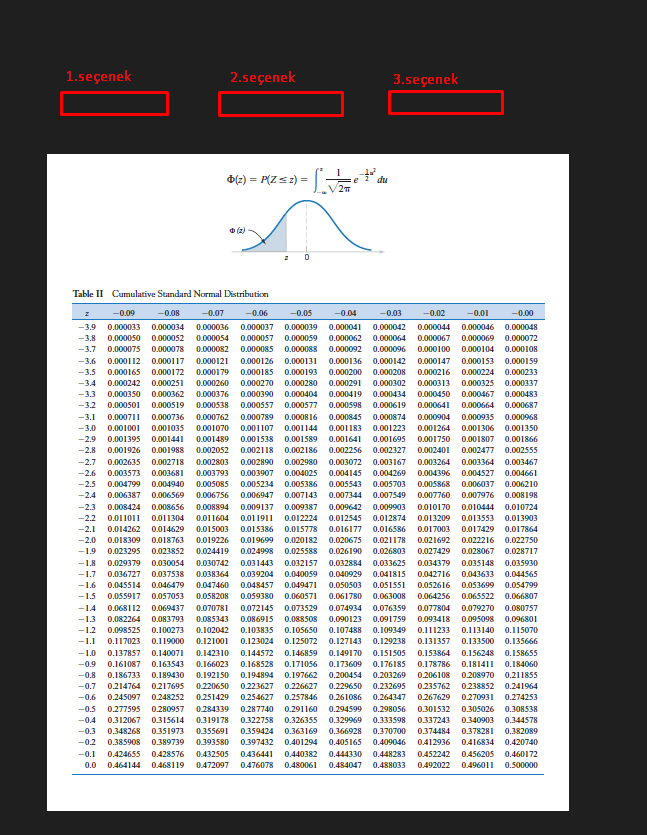The image size is (647, 835).
Task: Click the table value 0.000033
Action: tap(124, 327)
